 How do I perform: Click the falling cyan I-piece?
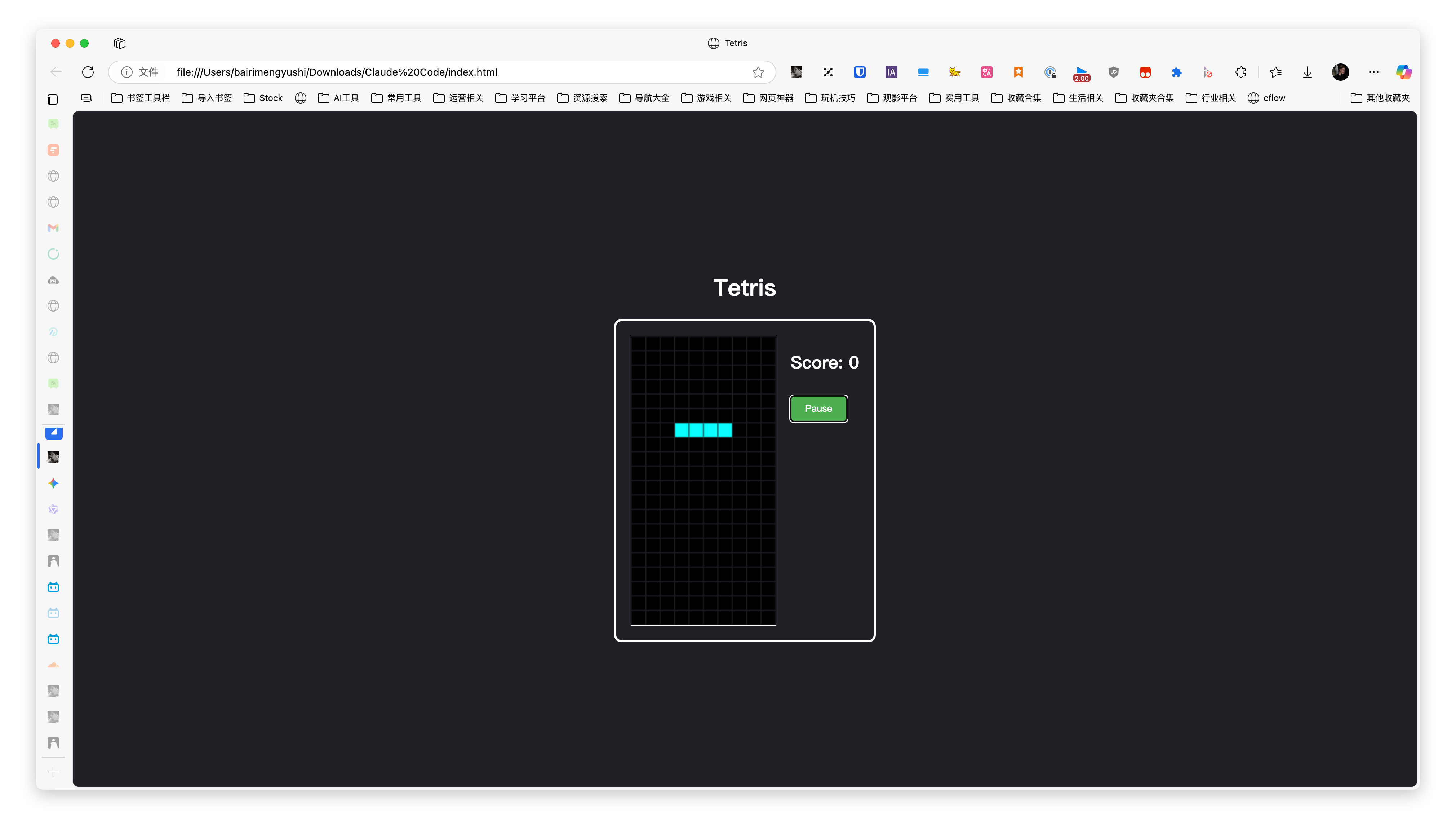703,429
